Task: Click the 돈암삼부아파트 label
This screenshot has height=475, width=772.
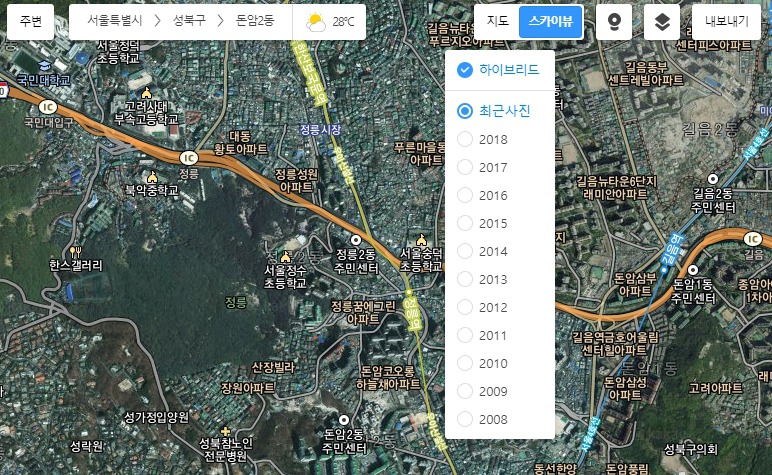Action: tap(635, 285)
